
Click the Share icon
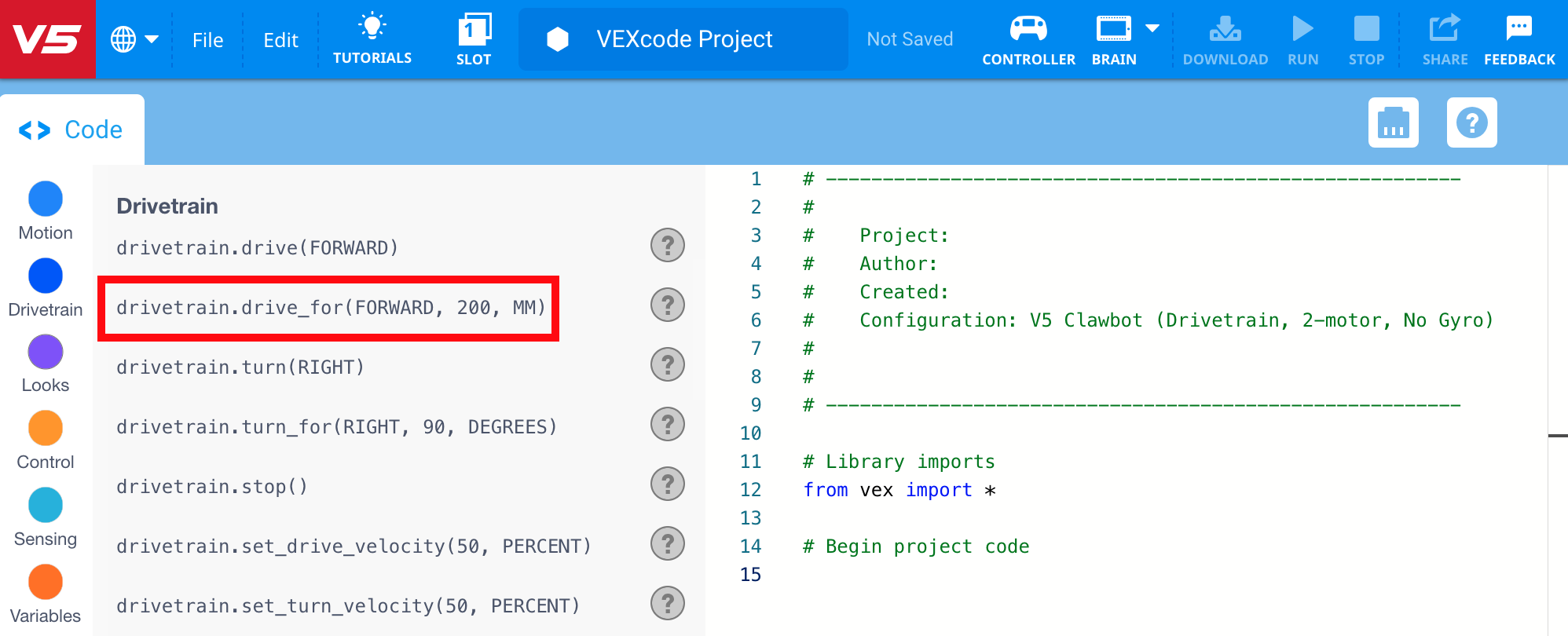(x=1445, y=30)
